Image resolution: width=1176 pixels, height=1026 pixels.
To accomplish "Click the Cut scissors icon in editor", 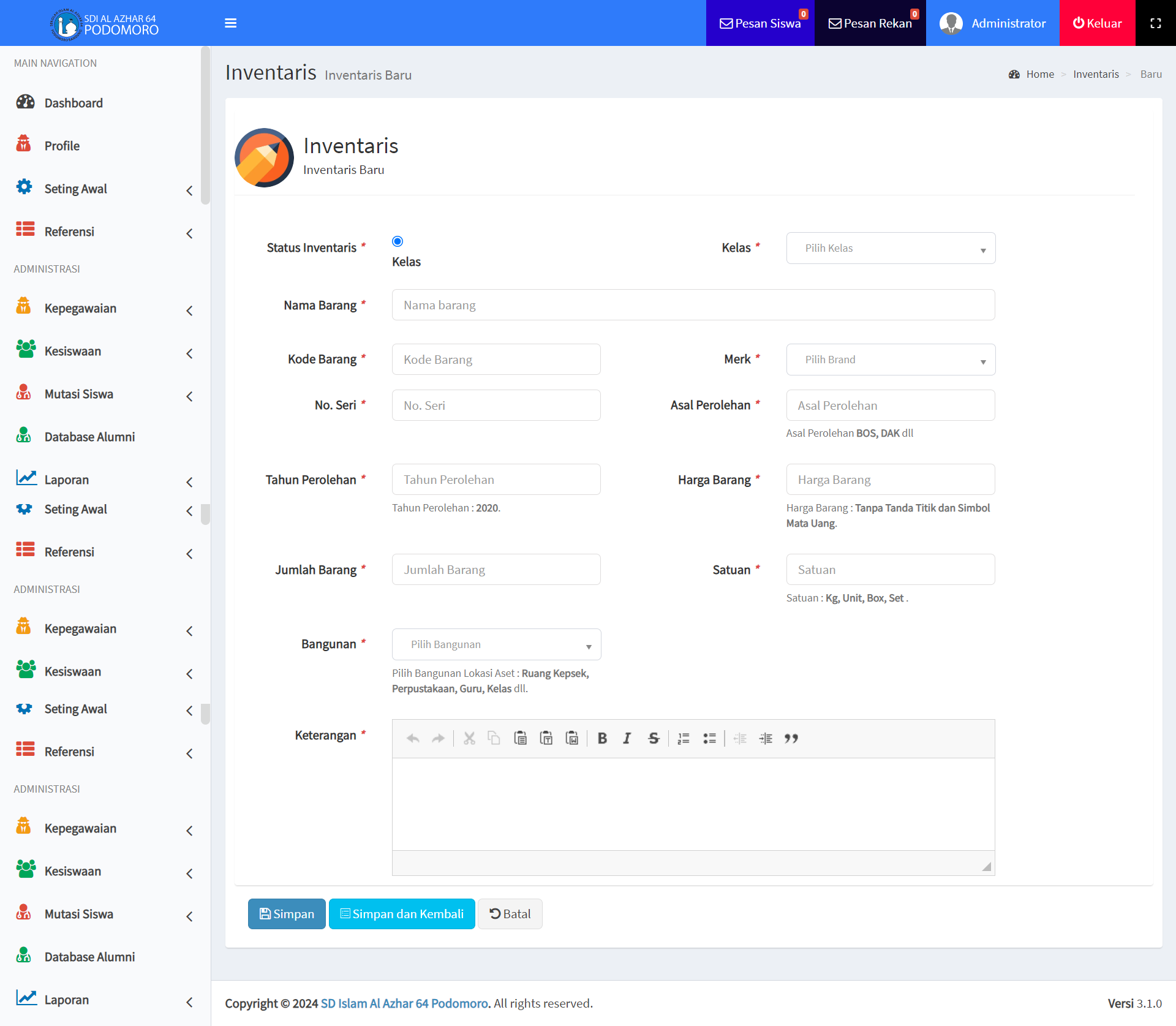I will pos(469,738).
